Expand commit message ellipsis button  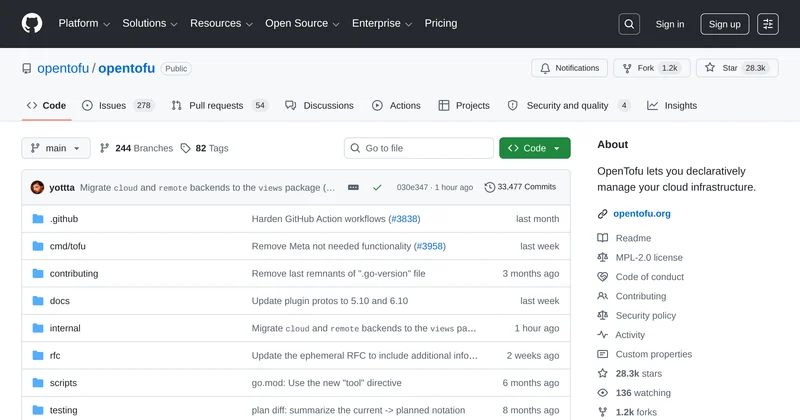point(353,187)
